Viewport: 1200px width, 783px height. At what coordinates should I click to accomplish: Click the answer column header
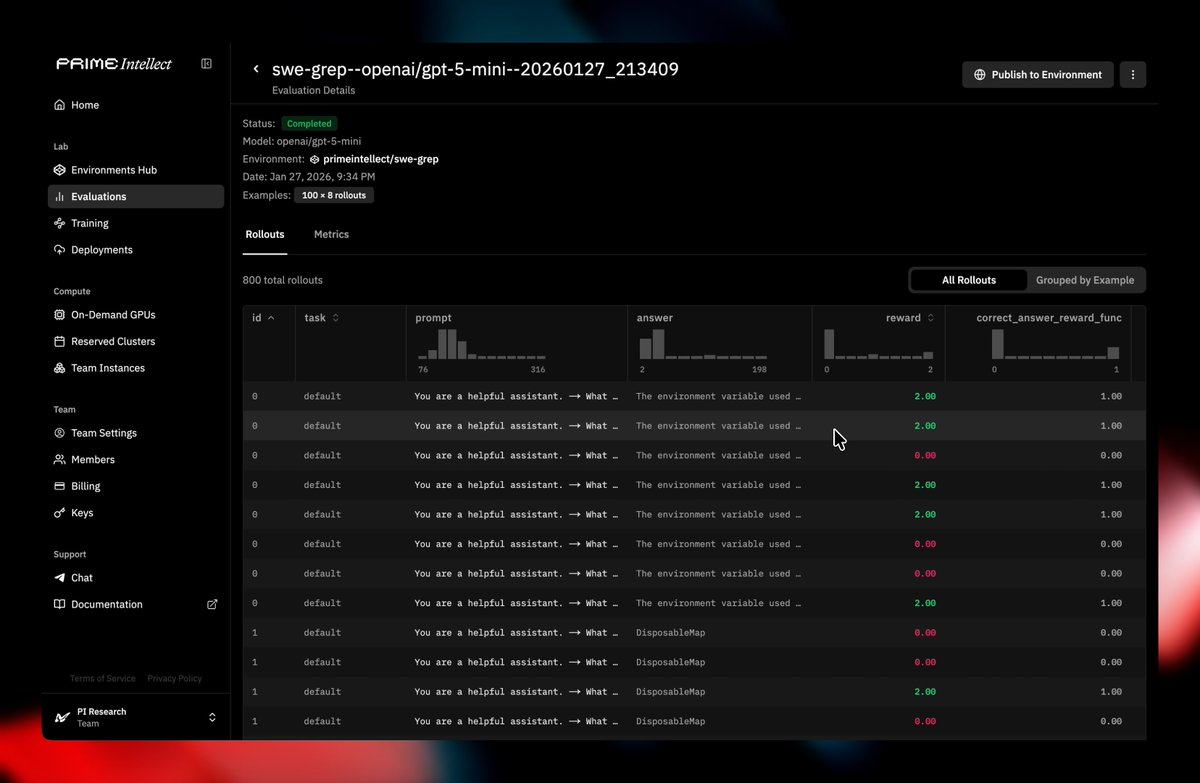[x=655, y=318]
